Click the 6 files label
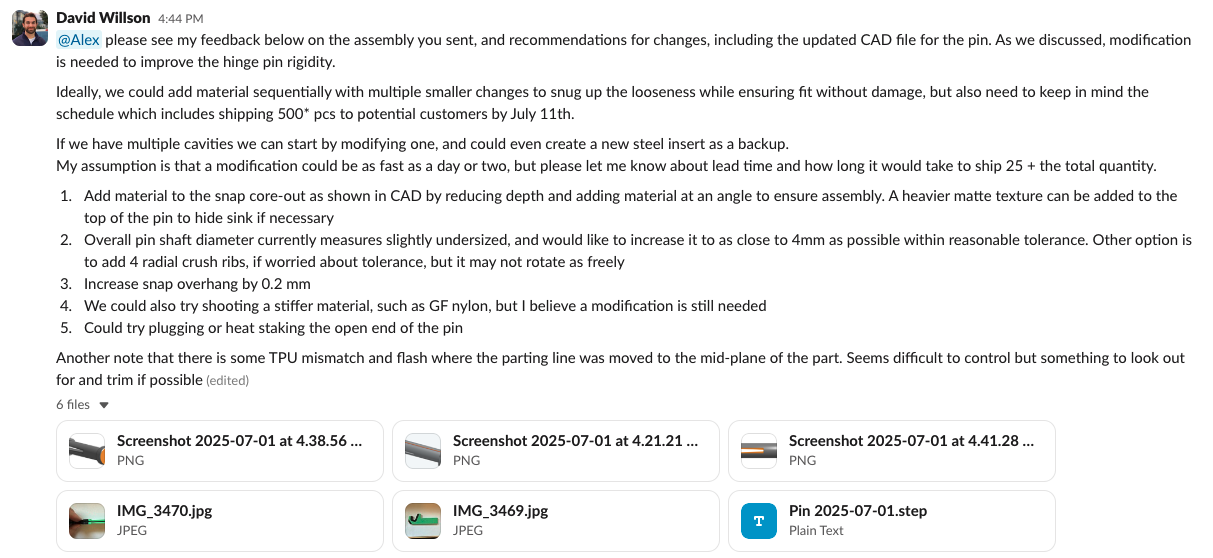 73,405
